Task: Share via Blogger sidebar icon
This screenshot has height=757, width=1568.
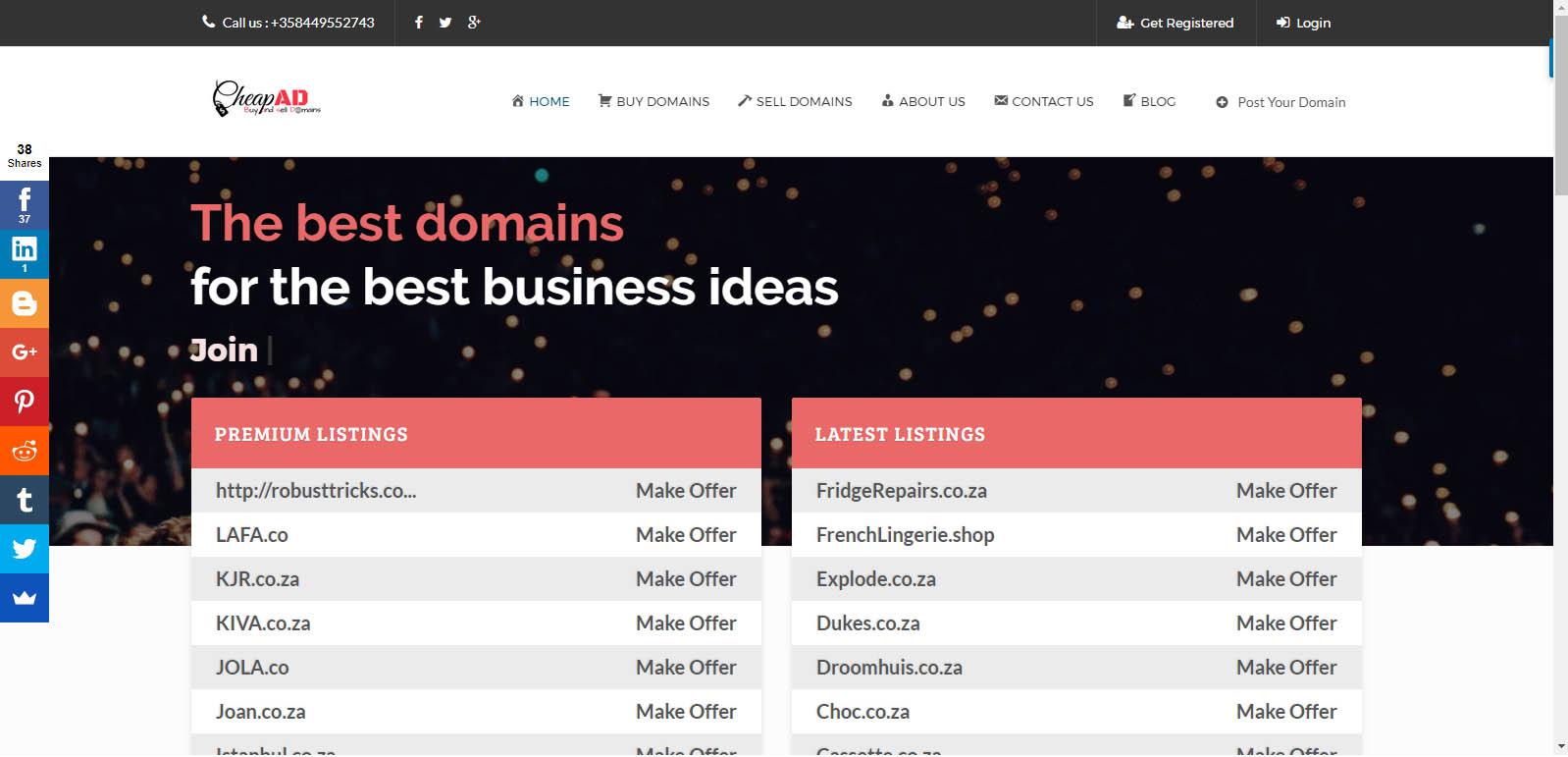Action: coord(25,303)
